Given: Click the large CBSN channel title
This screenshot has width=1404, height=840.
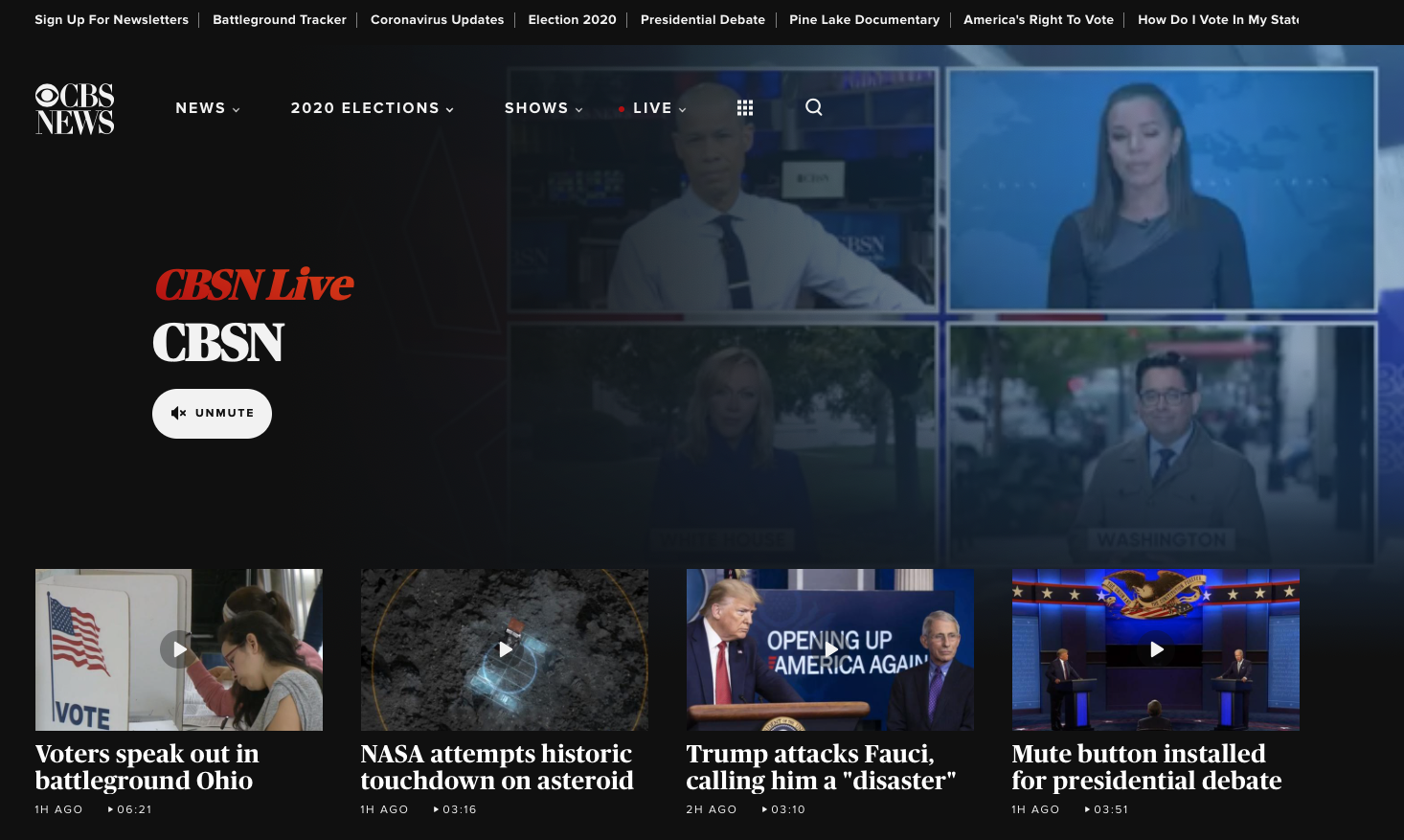Looking at the screenshot, I should [x=218, y=343].
